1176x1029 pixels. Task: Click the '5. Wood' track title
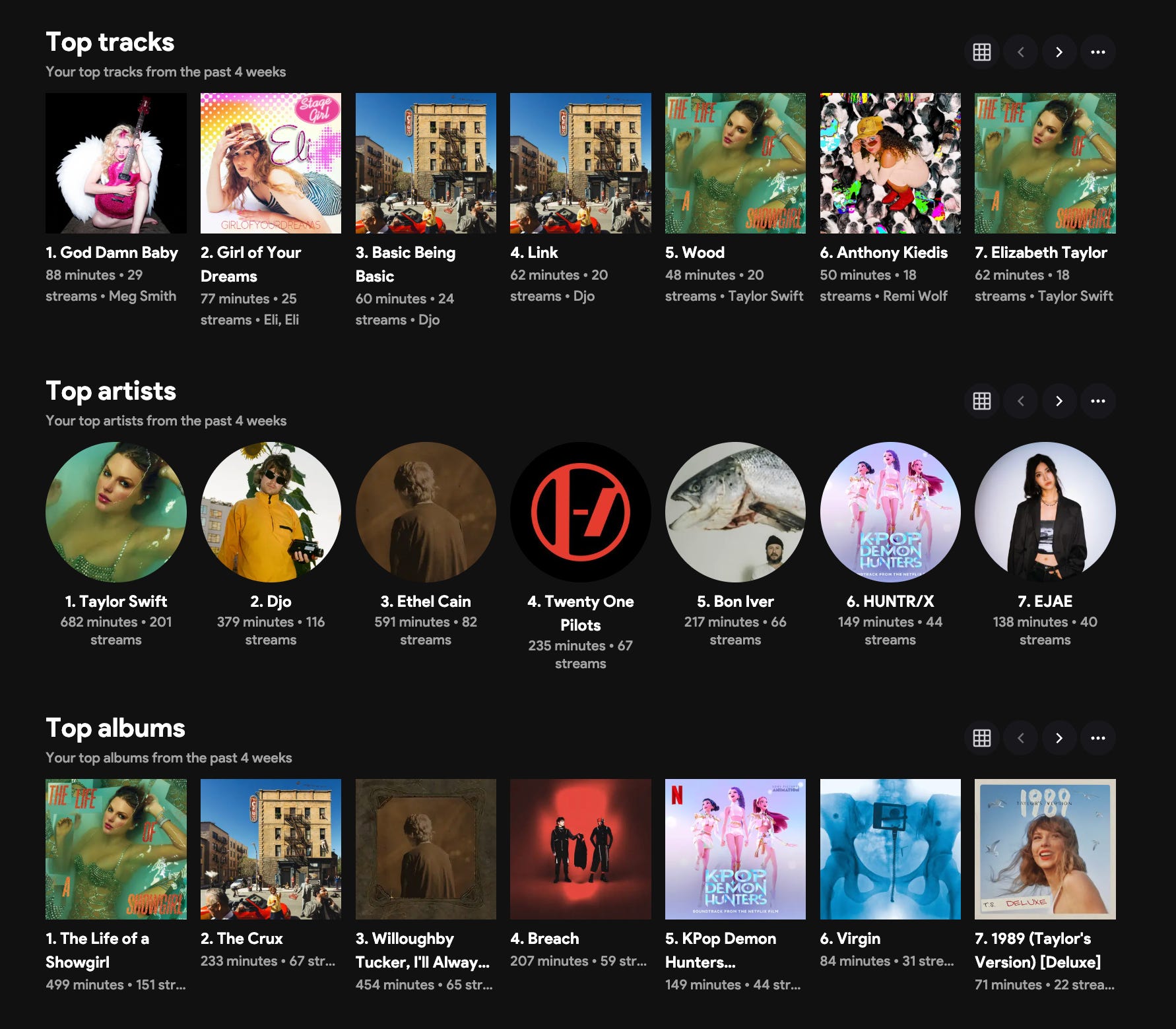[695, 253]
